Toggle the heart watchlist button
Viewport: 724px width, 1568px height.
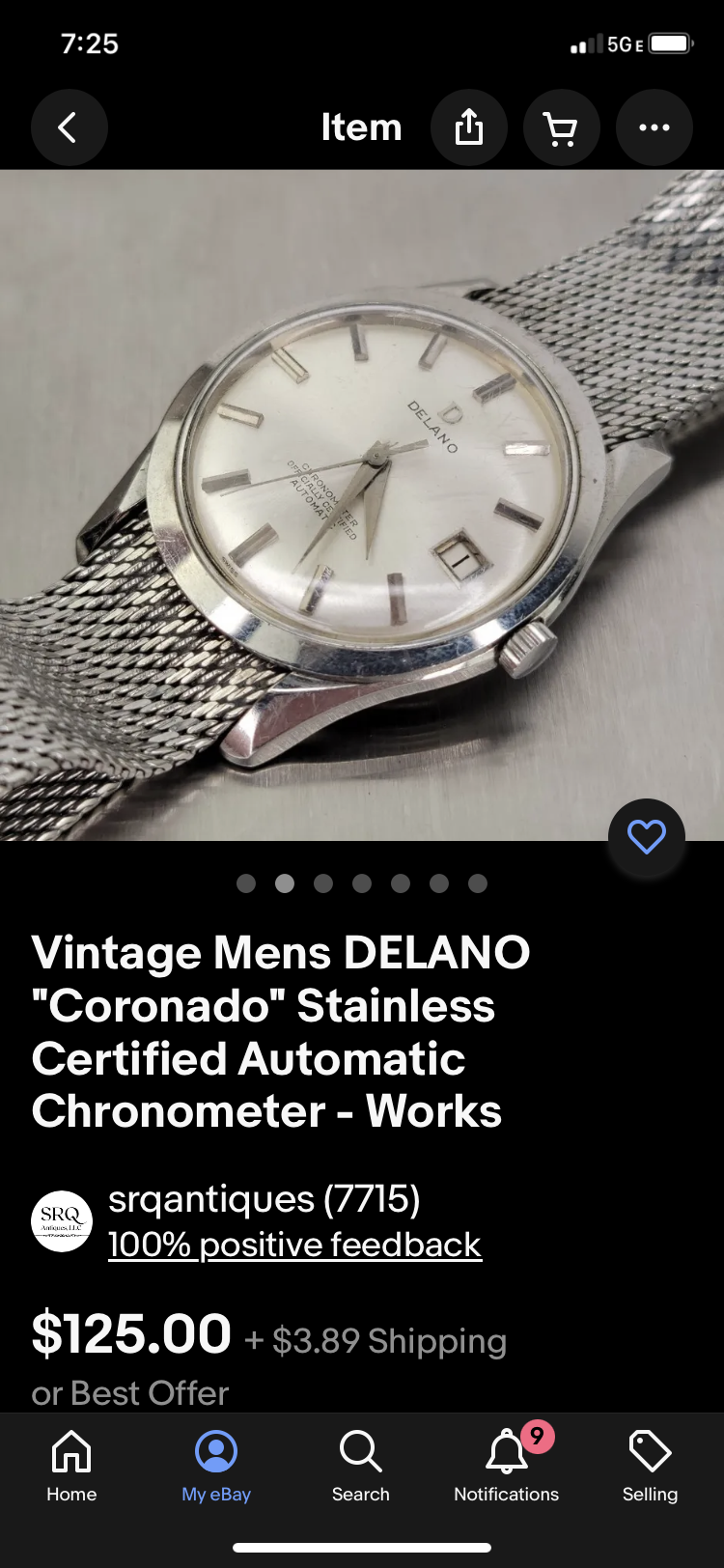coord(646,837)
